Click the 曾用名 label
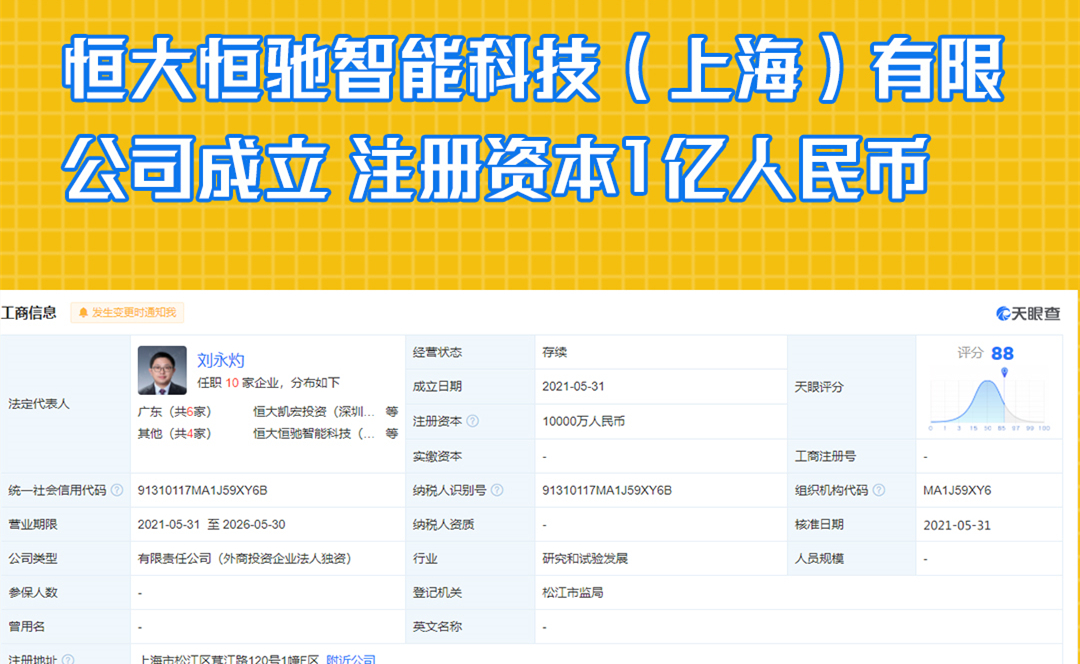1080x664 pixels. point(27,626)
